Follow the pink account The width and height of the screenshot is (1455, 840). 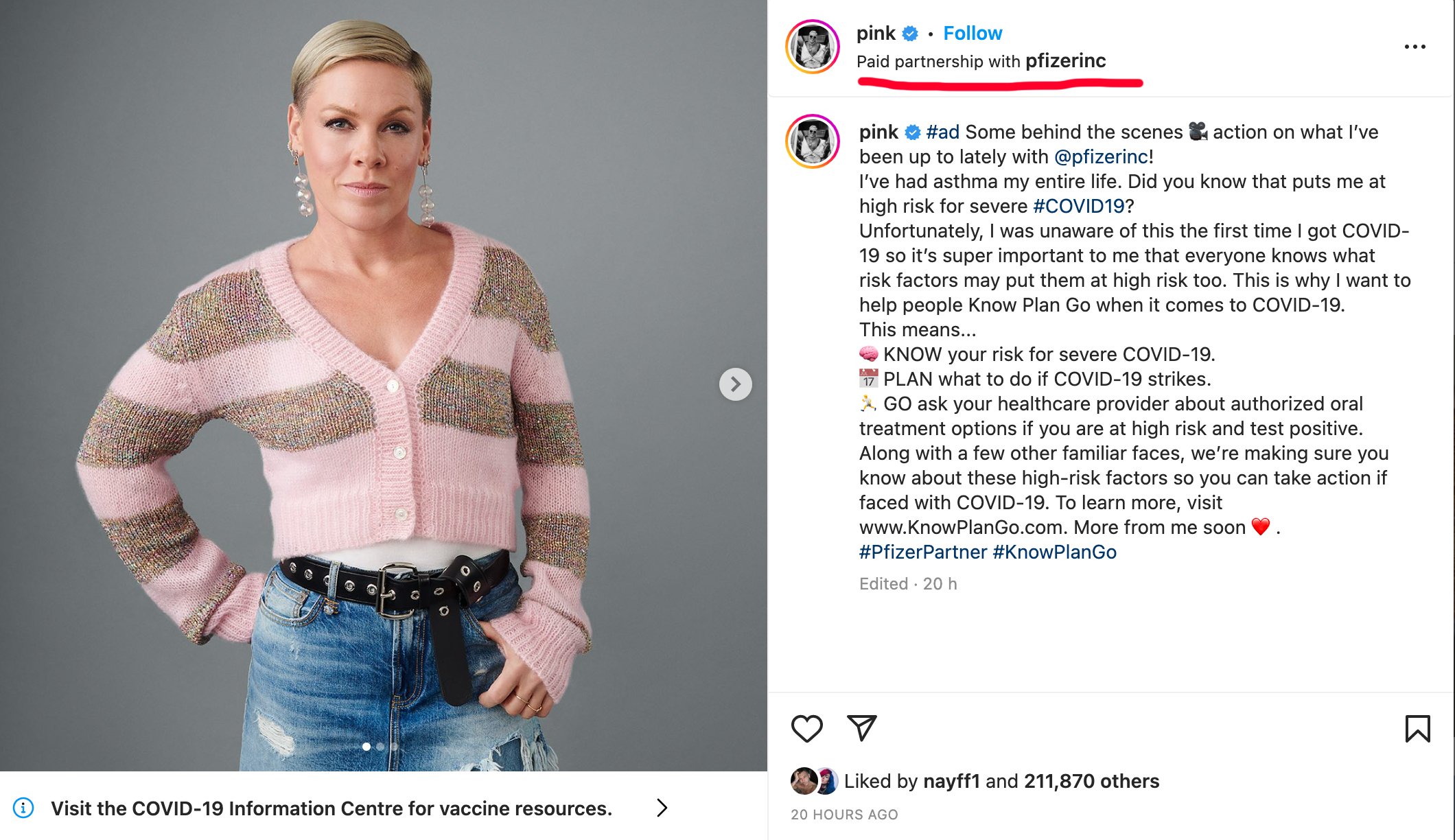click(973, 33)
